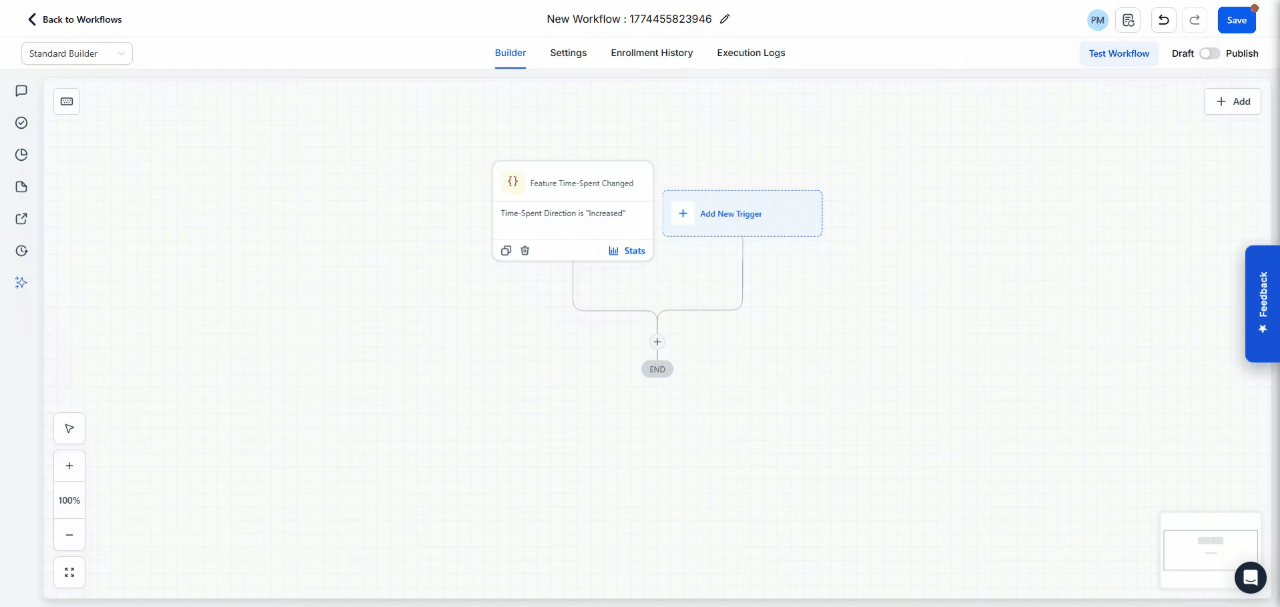Save the workflow
This screenshot has width=1280, height=607.
[1237, 20]
